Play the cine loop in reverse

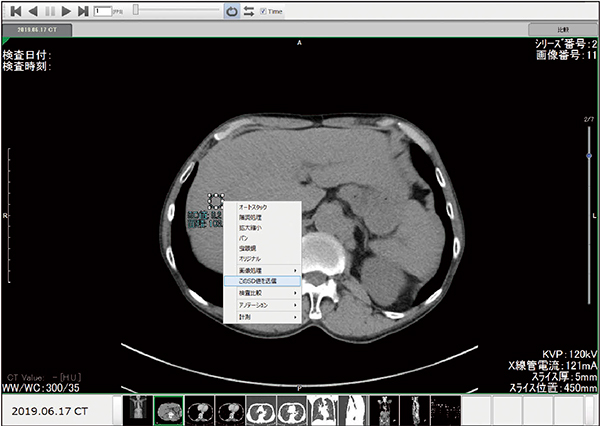pos(32,11)
